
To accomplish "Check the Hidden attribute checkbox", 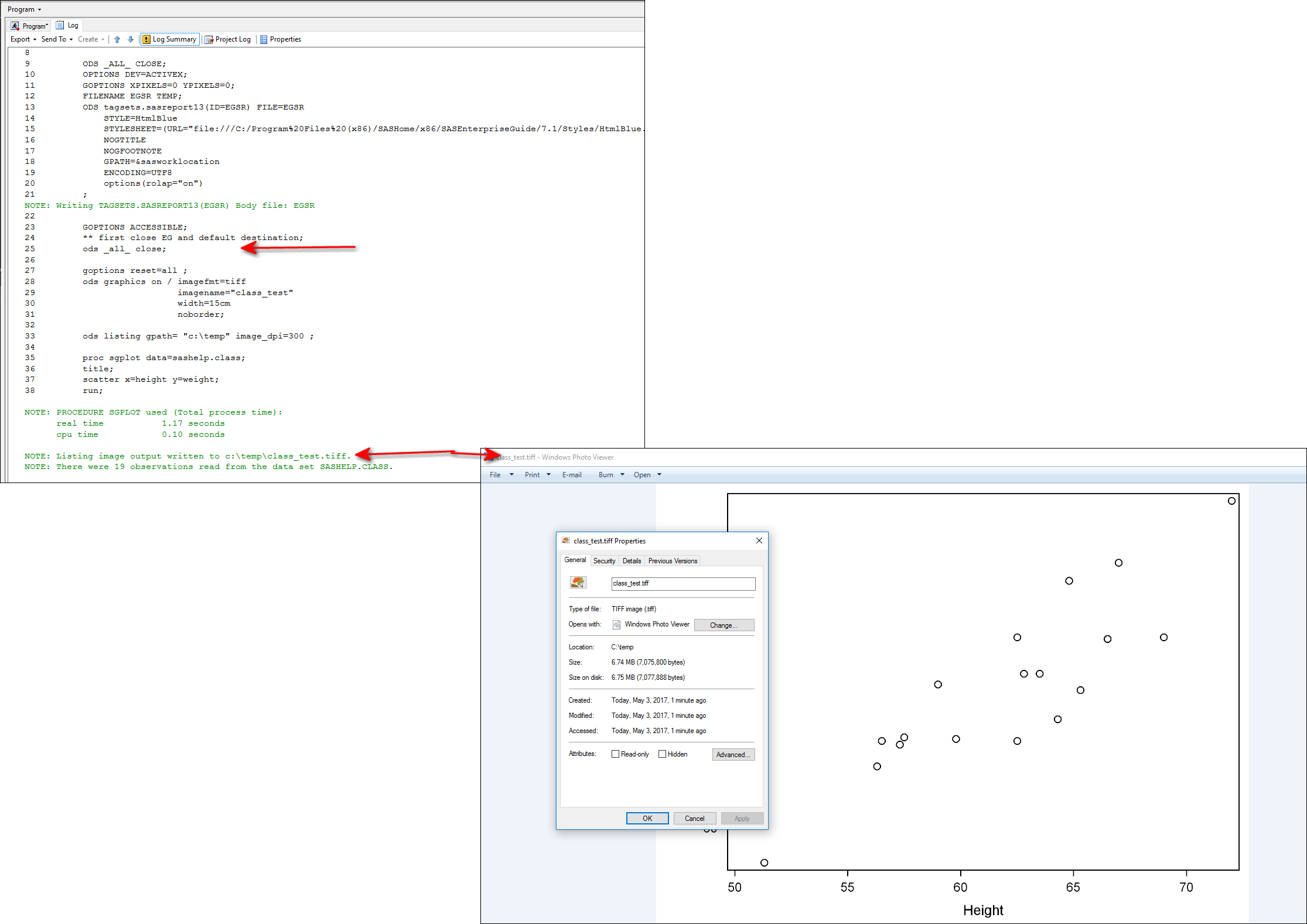I will click(x=662, y=754).
